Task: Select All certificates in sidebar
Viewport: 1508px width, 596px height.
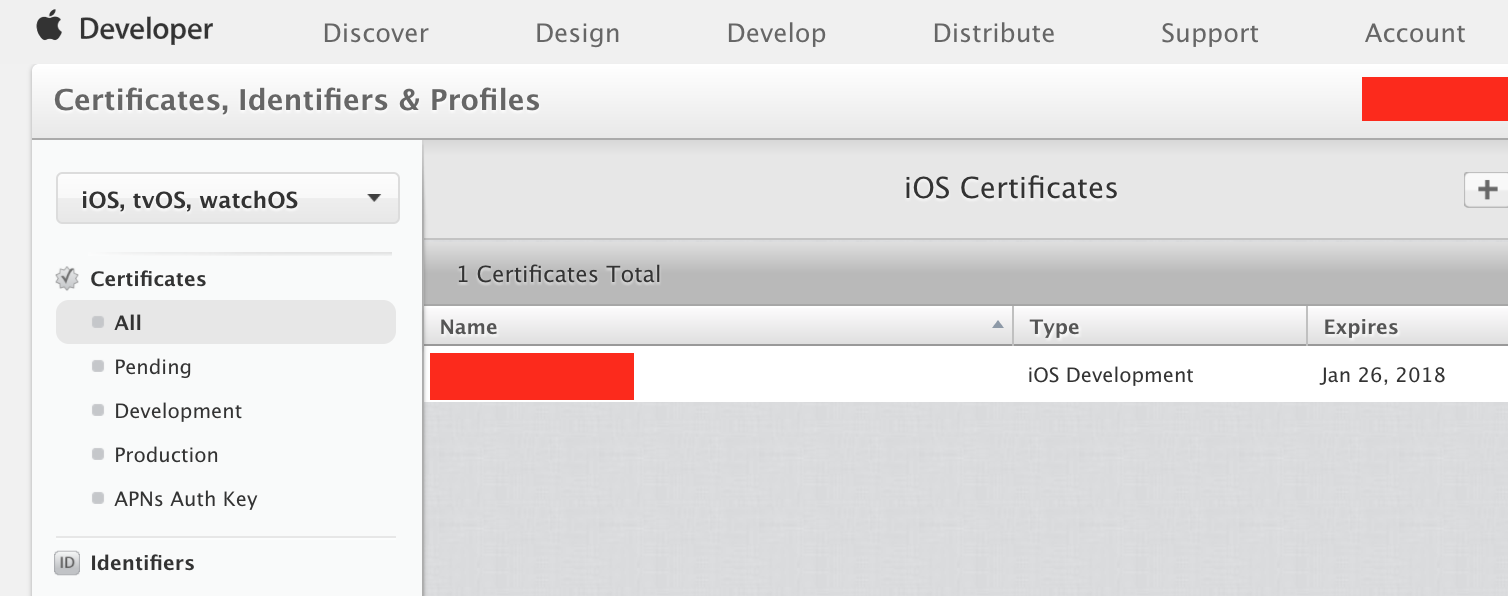Action: coord(226,323)
